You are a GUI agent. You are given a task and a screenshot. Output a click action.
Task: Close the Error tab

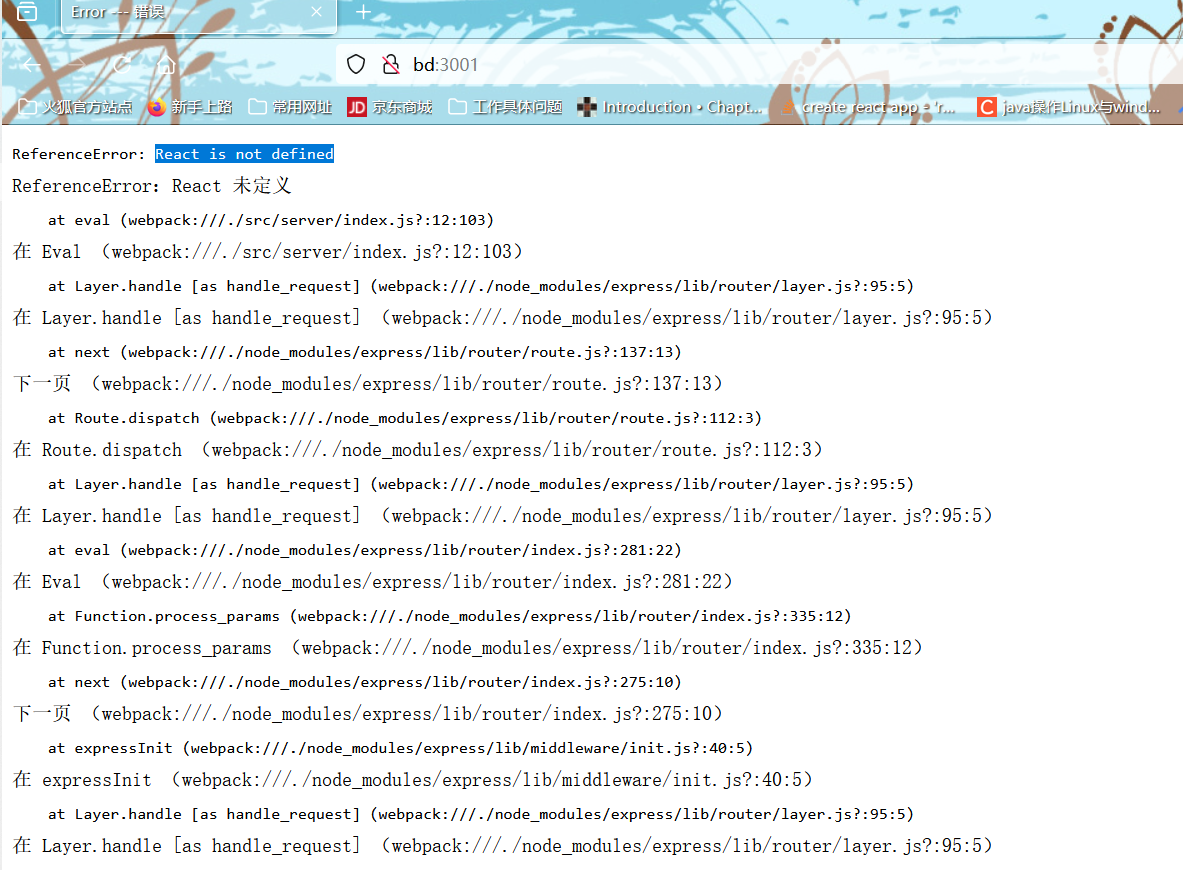click(317, 12)
